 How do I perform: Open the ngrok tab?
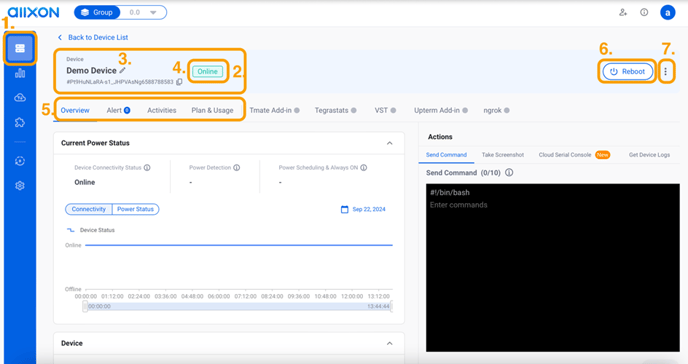[496, 110]
